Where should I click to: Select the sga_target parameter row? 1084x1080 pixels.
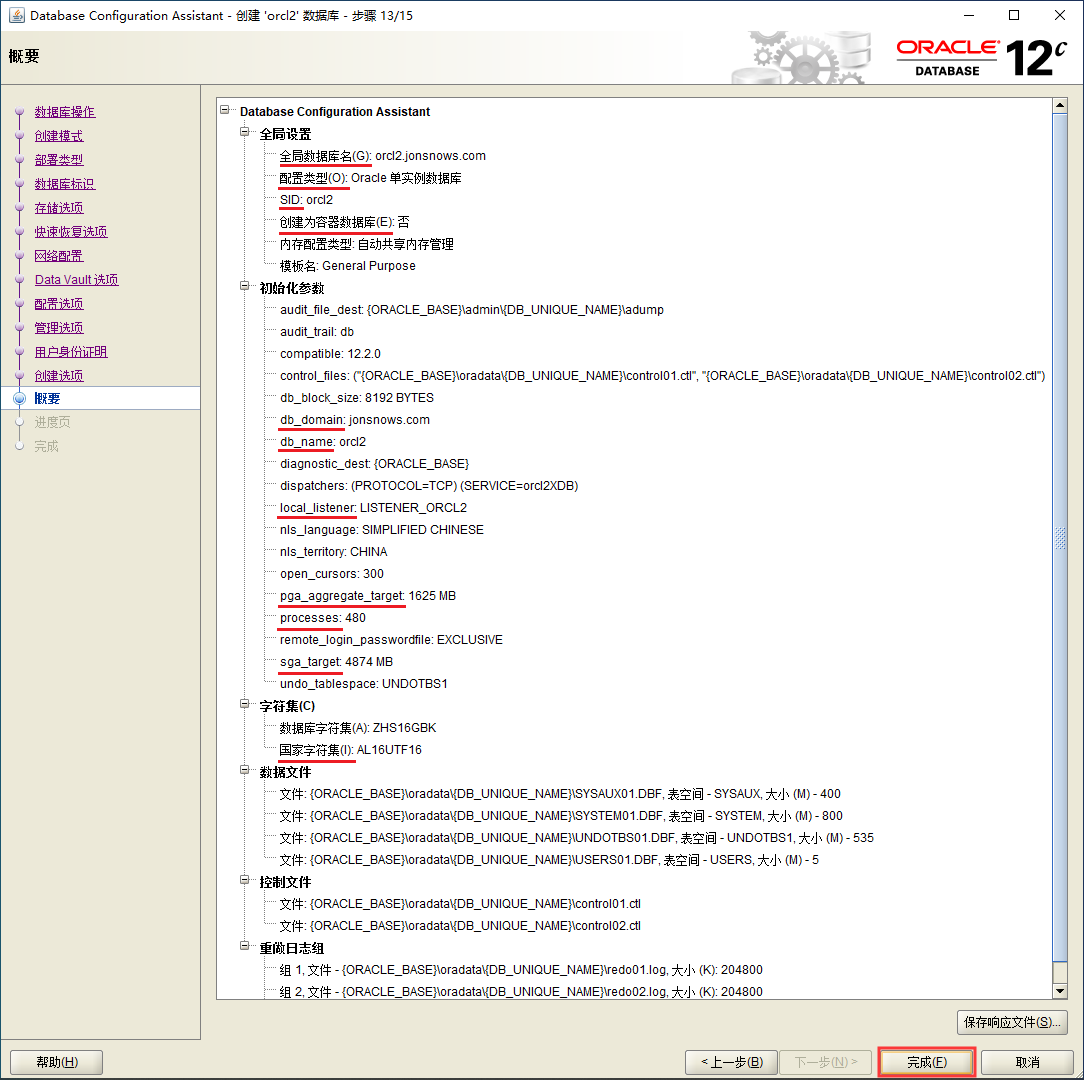[336, 662]
